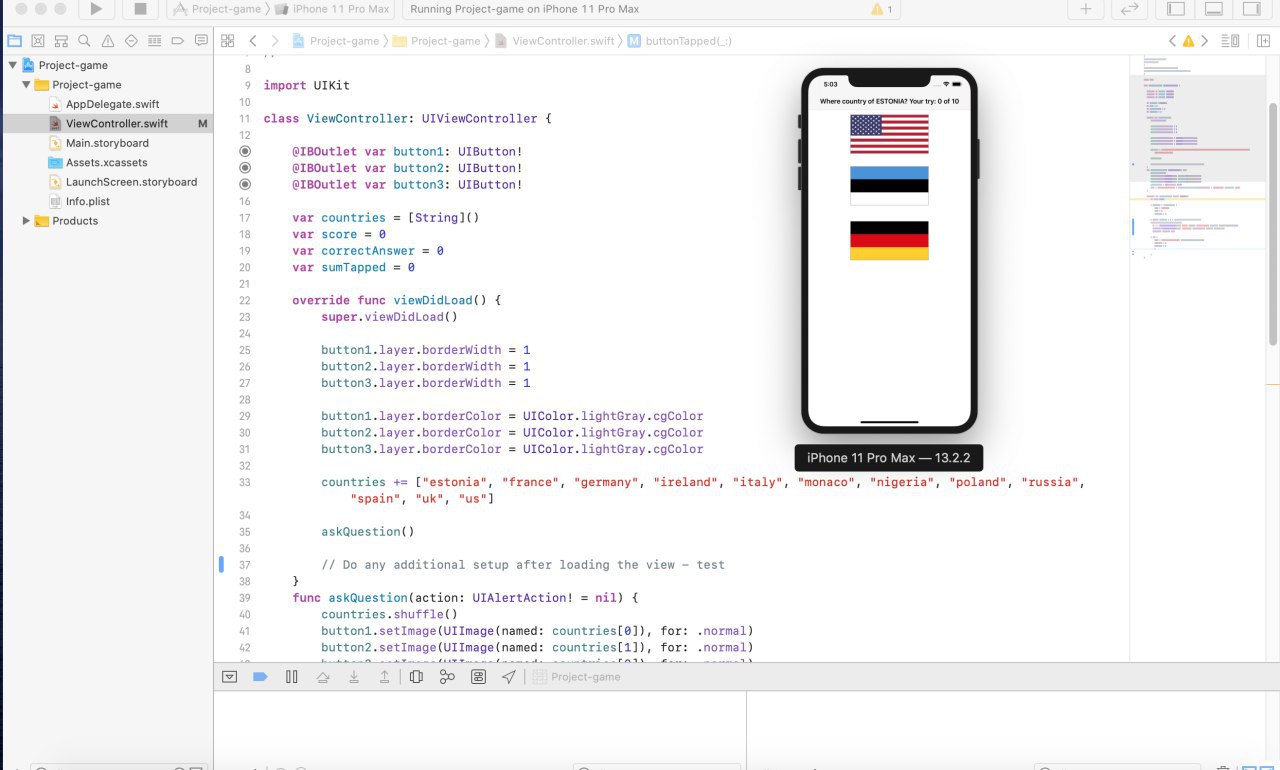Click line 37 change indicator bar

click(x=222, y=565)
